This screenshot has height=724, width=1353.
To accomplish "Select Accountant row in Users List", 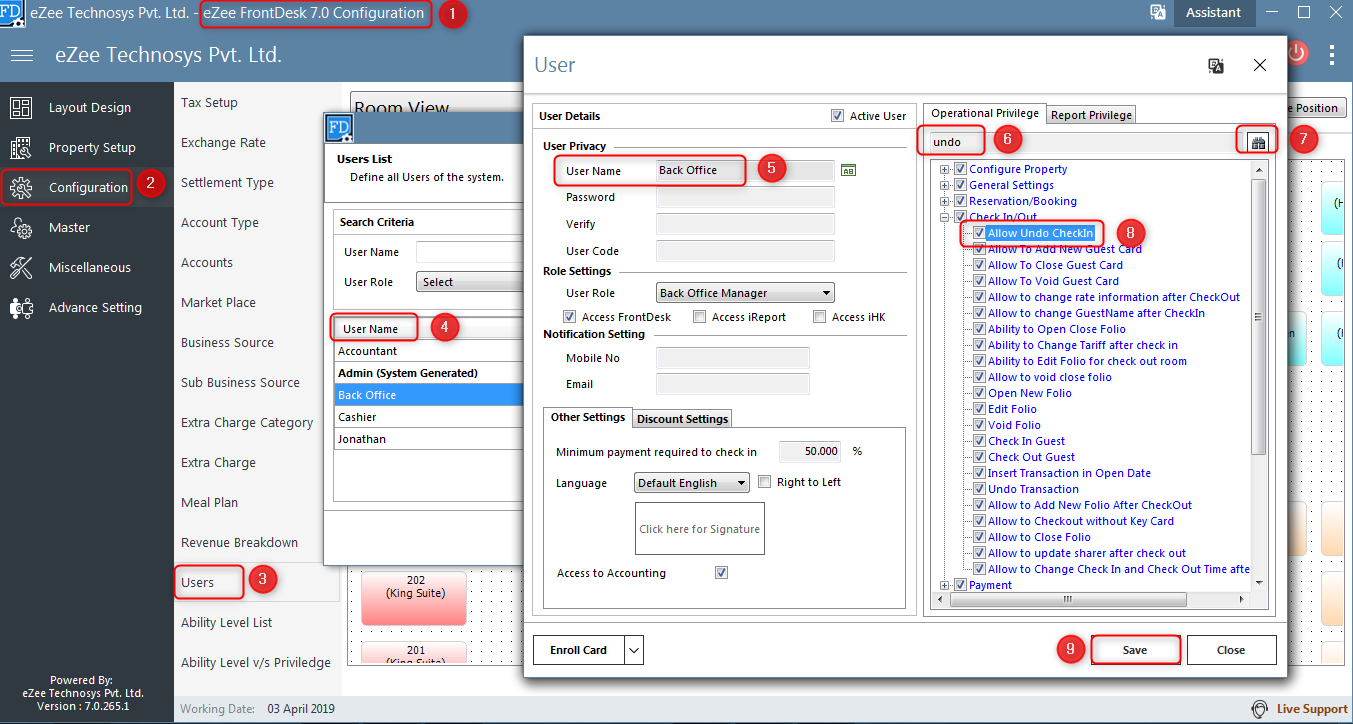I will pos(430,351).
